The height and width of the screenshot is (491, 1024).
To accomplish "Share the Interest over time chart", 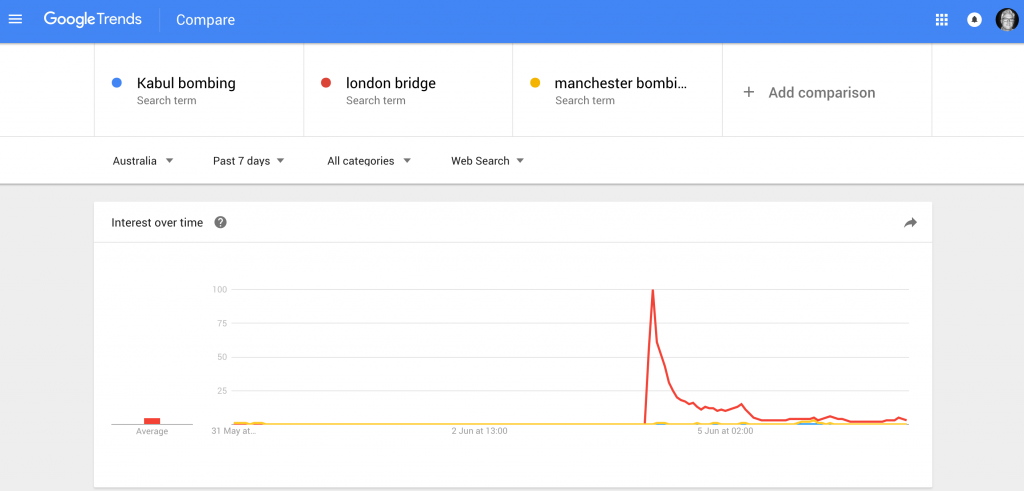I will tap(910, 223).
